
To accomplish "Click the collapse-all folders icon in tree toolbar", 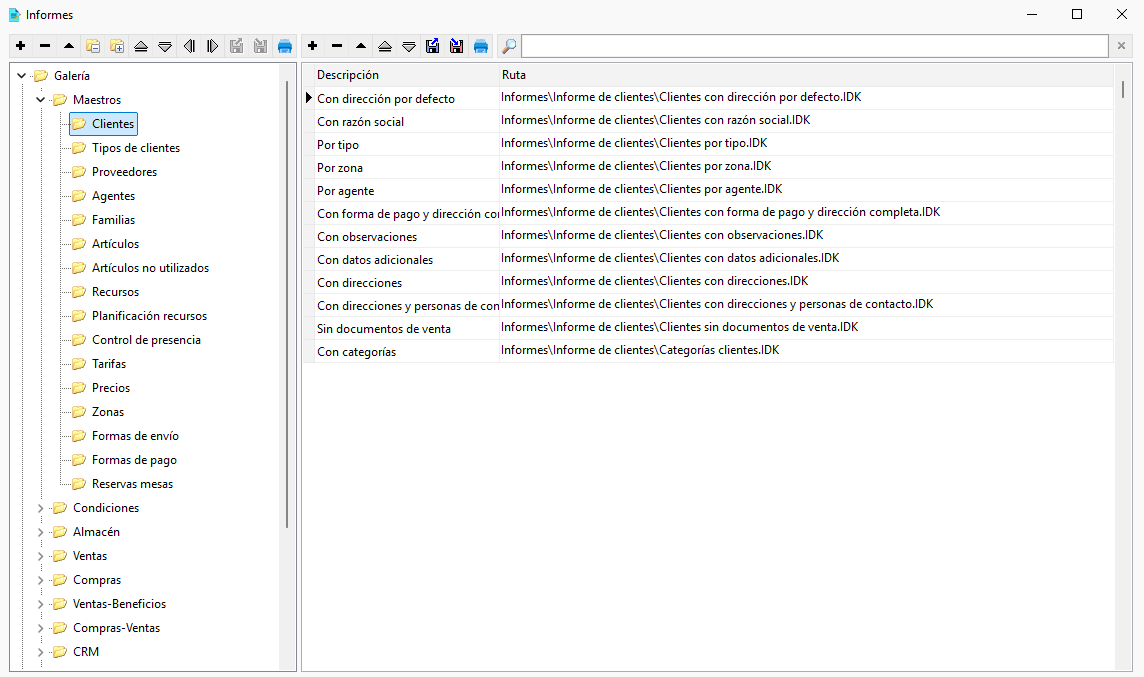I will [x=93, y=46].
